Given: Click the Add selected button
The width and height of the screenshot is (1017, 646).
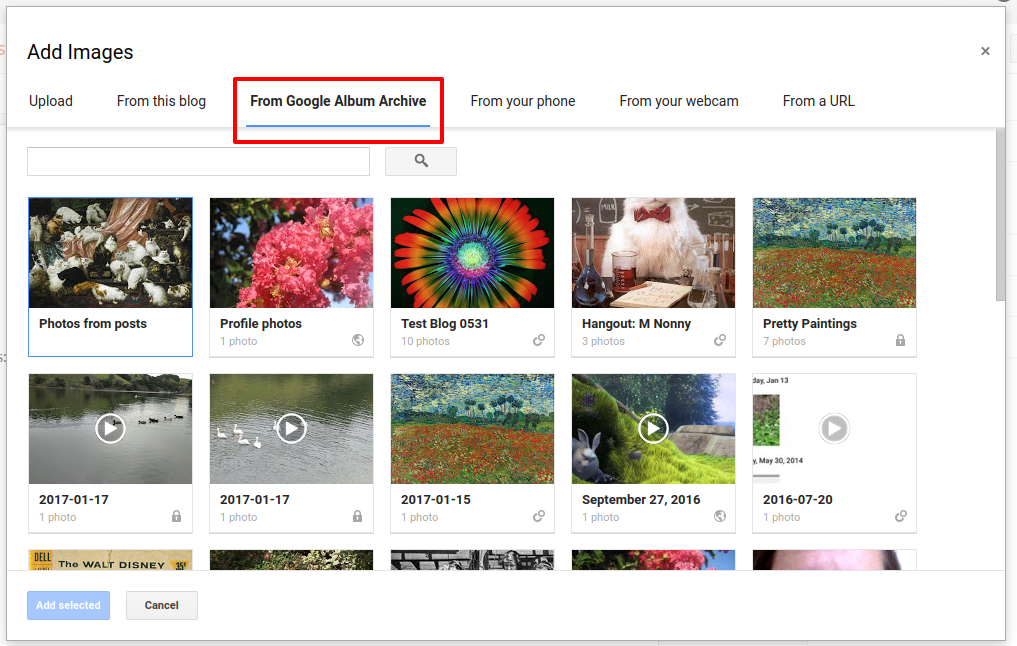Looking at the screenshot, I should [68, 605].
